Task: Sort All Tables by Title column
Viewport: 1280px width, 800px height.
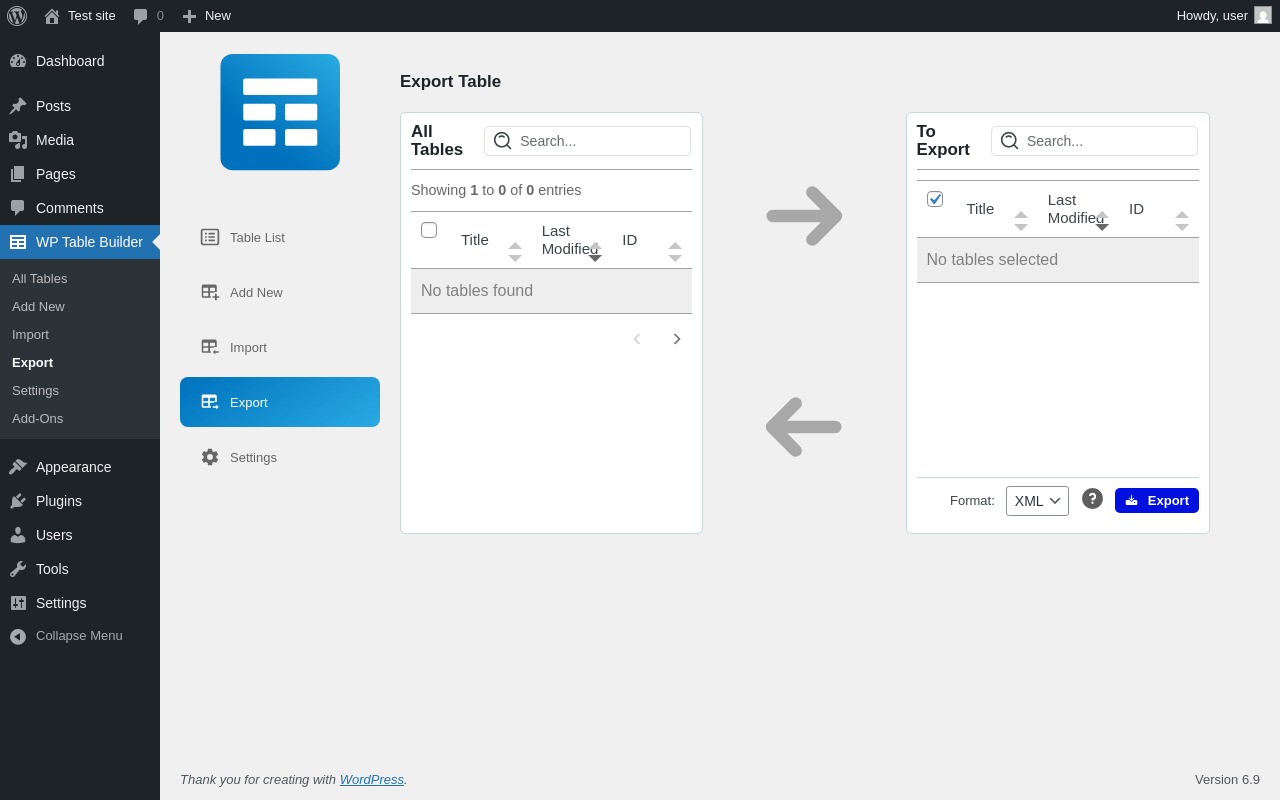Action: 475,240
